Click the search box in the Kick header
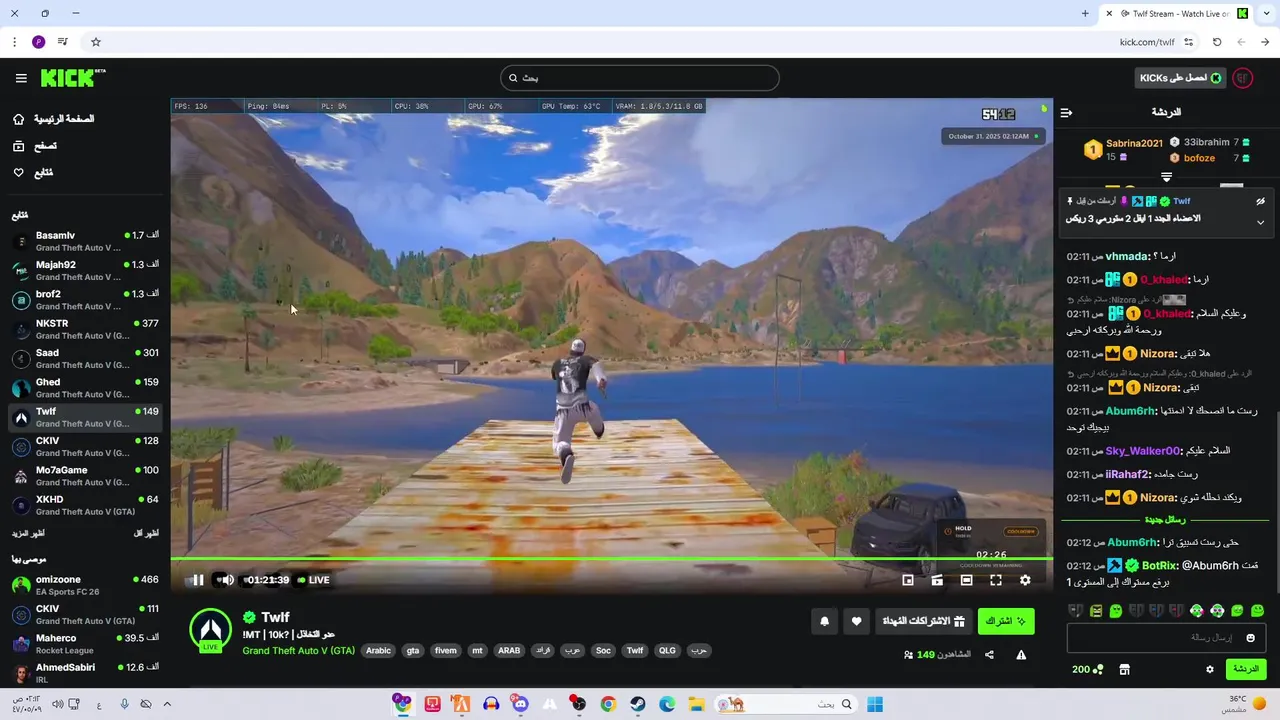 pos(640,78)
